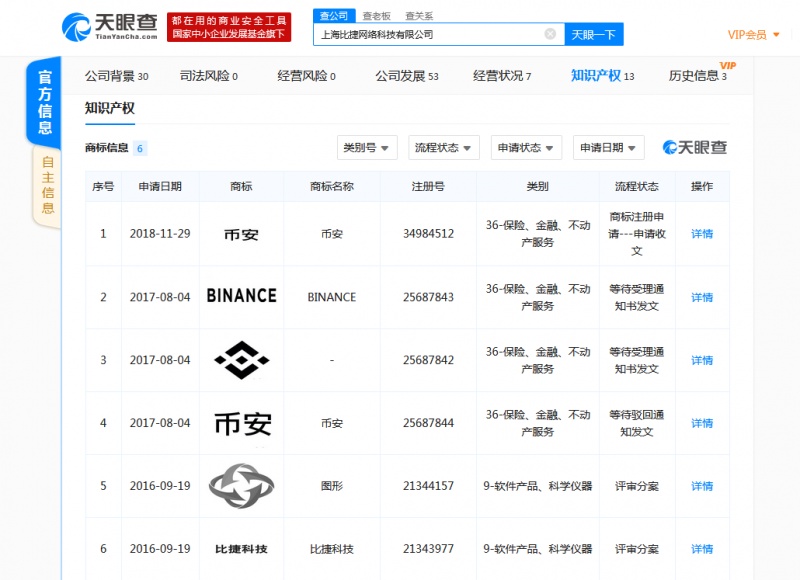800x580 pixels.
Task: Switch to the 查关系 search tab
Action: tap(419, 16)
